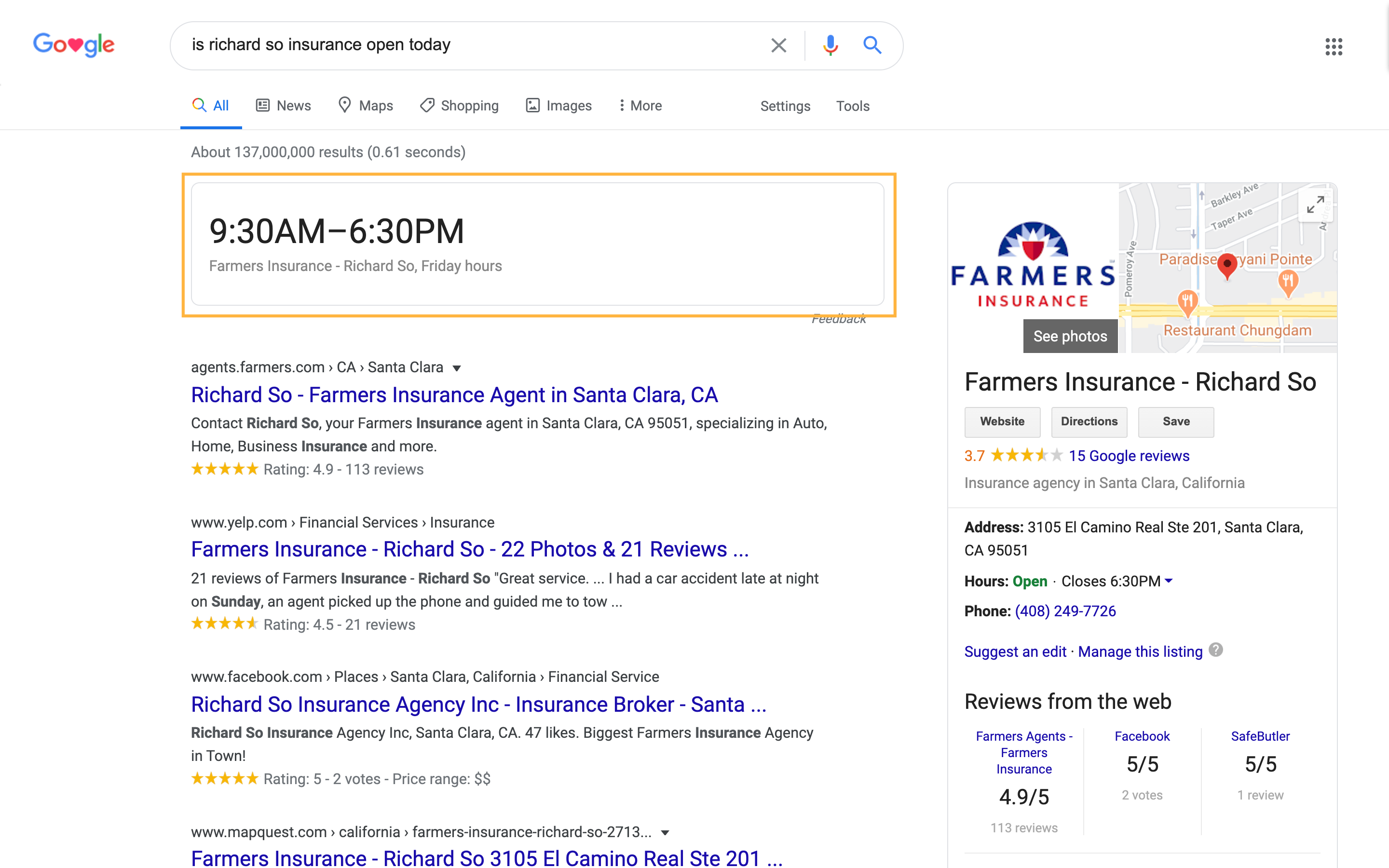Click the Save button in listing
Image resolution: width=1389 pixels, height=868 pixels.
tap(1176, 422)
